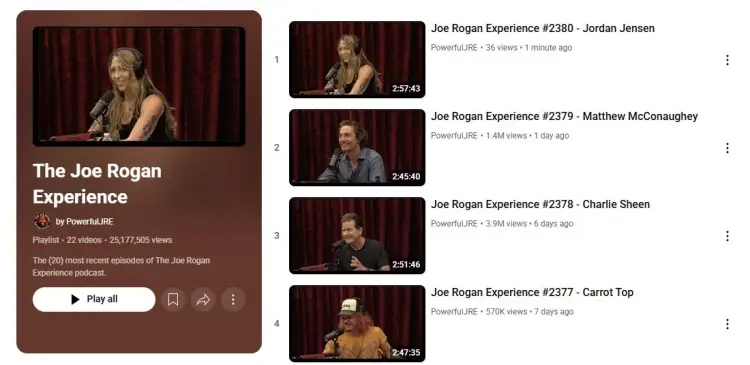Click the 25,177,505 views playlist stat
The height and width of the screenshot is (365, 750).
141,240
